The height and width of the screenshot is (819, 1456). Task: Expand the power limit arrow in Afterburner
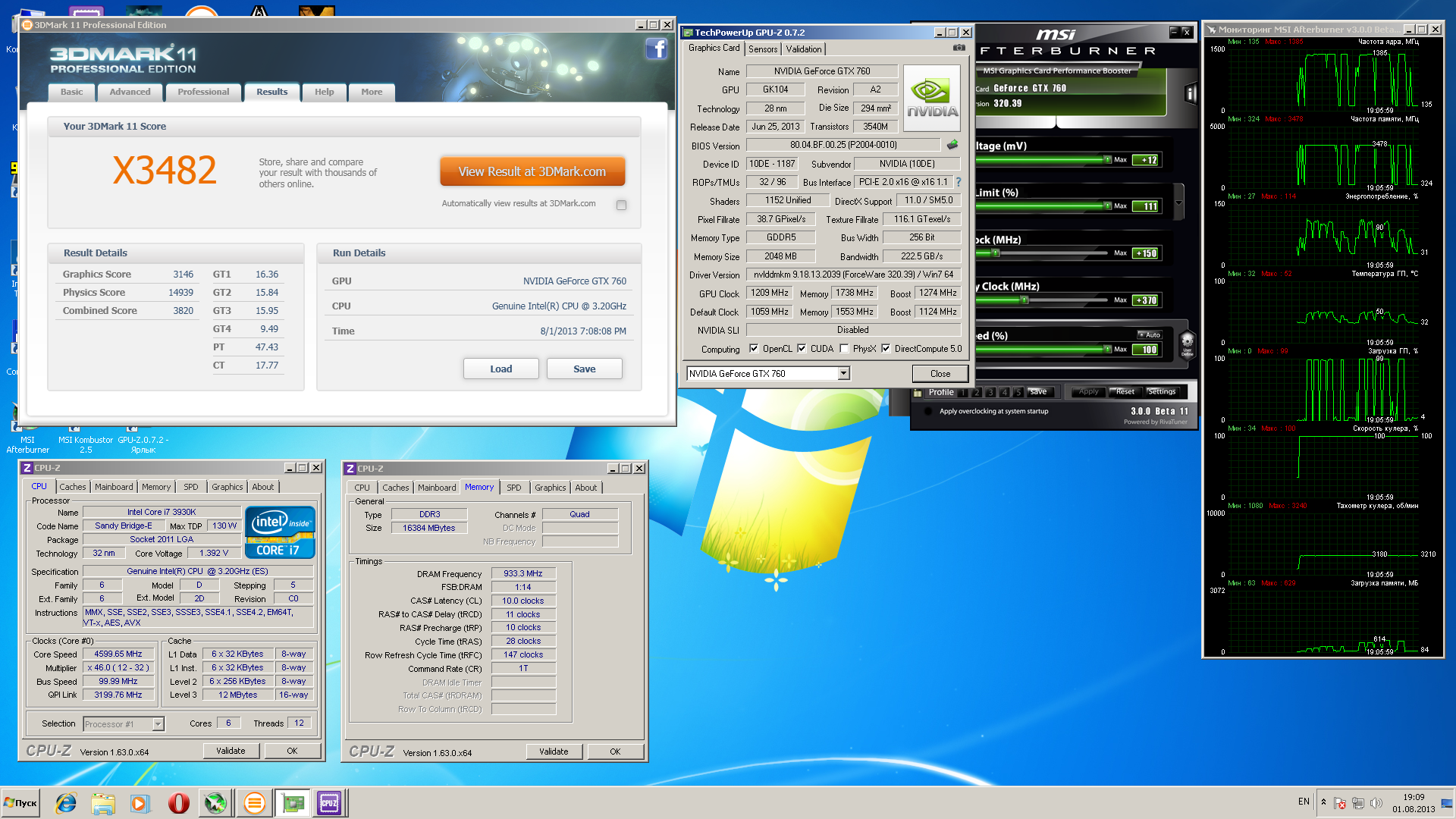coord(1178,203)
